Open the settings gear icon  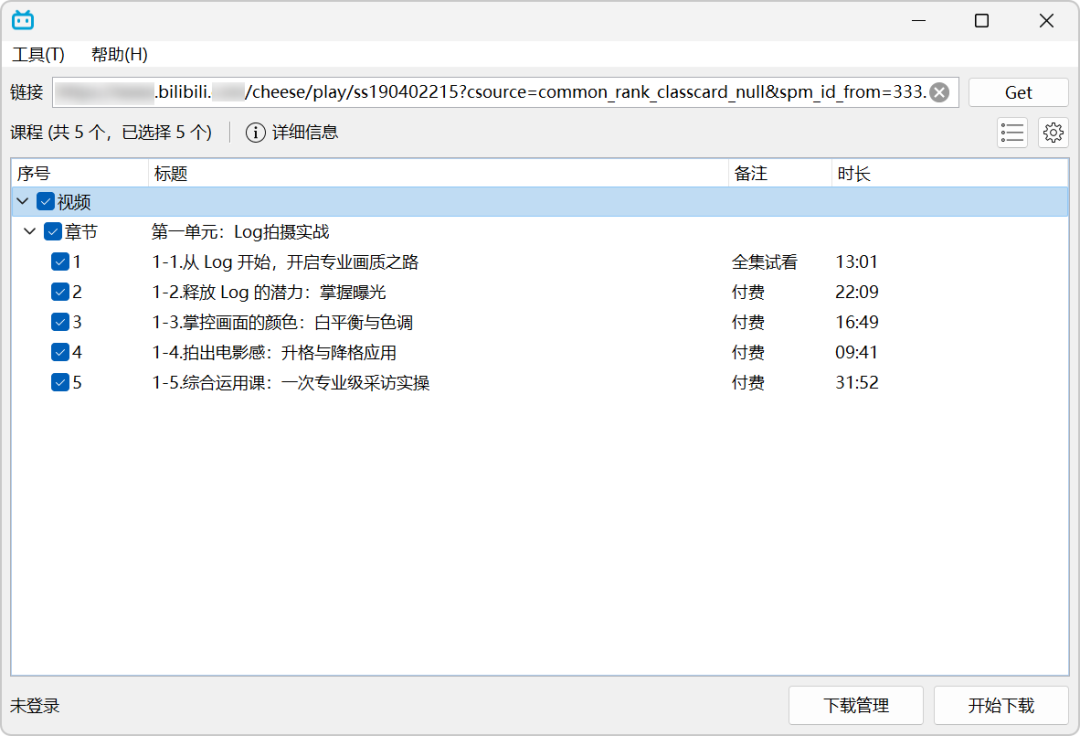[1052, 132]
